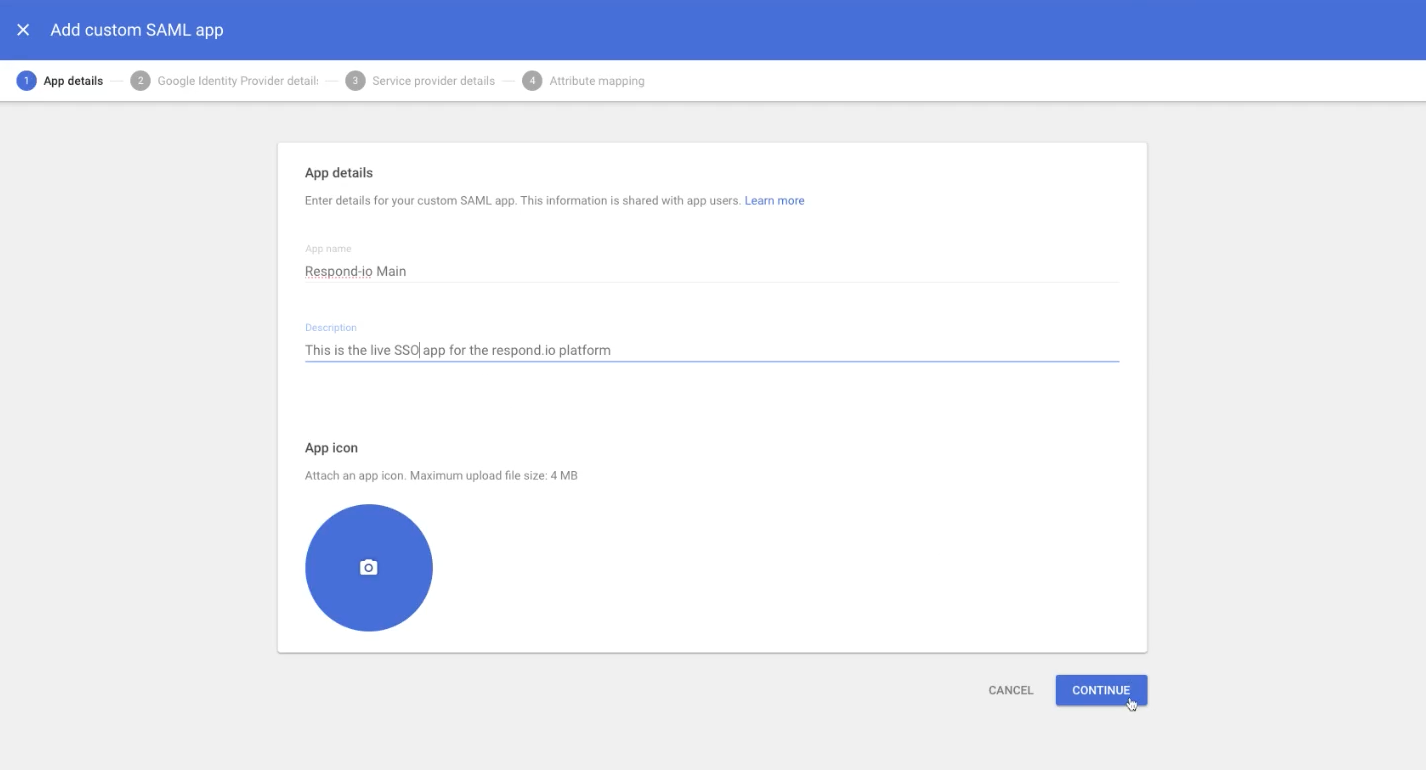
Task: Open the Attribute mapping step
Action: pyautogui.click(x=596, y=81)
